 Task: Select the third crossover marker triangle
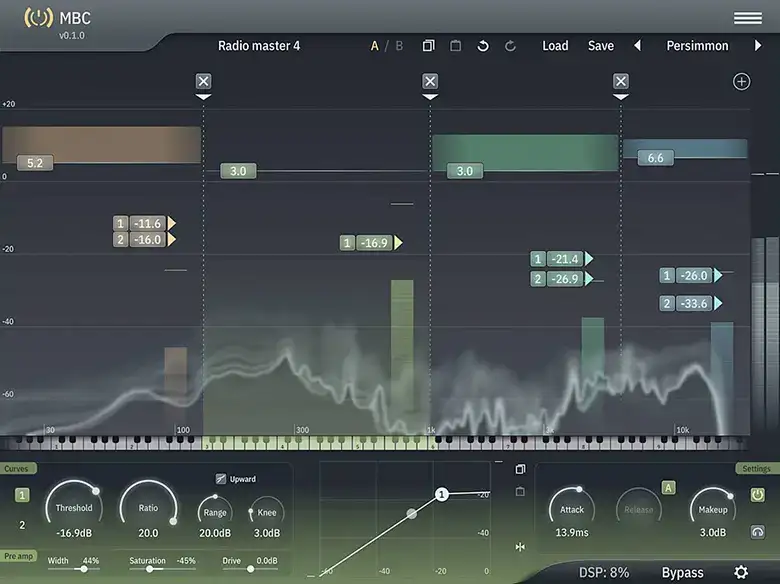621,97
